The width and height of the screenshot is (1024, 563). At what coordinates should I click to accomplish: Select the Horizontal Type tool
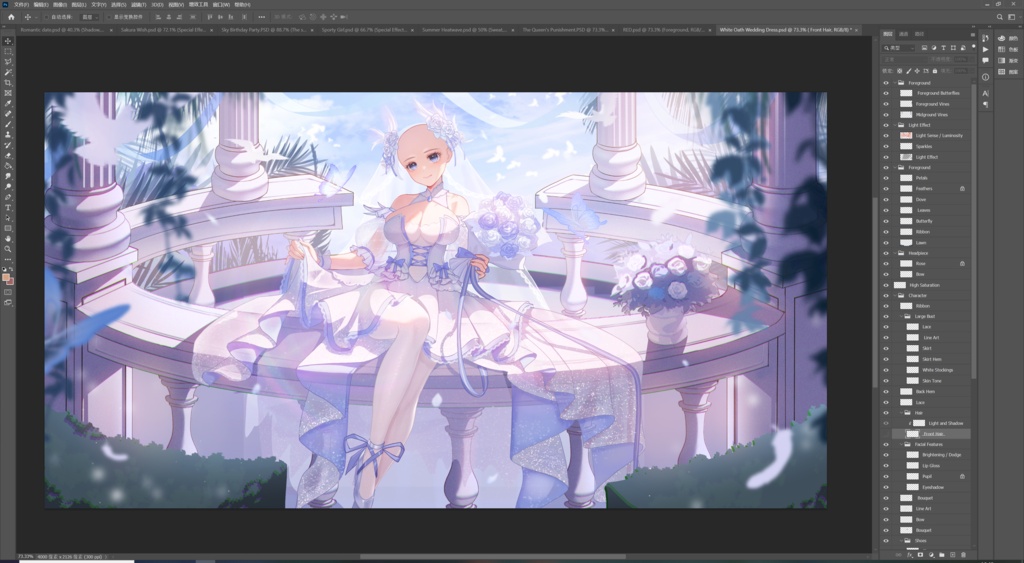pos(8,208)
